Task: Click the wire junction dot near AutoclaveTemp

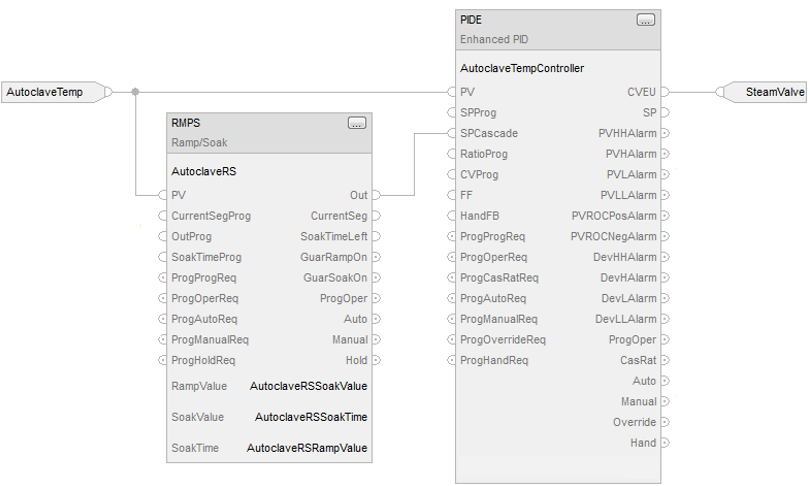Action: [135, 92]
